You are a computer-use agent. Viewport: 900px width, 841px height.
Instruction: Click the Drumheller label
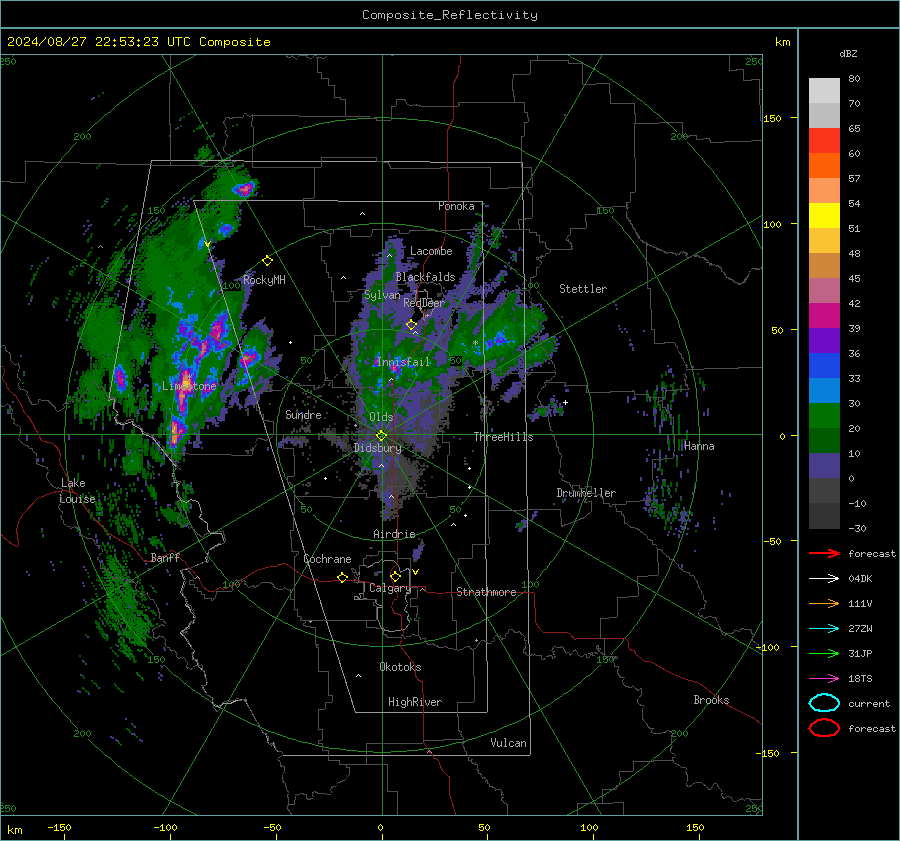tap(586, 493)
